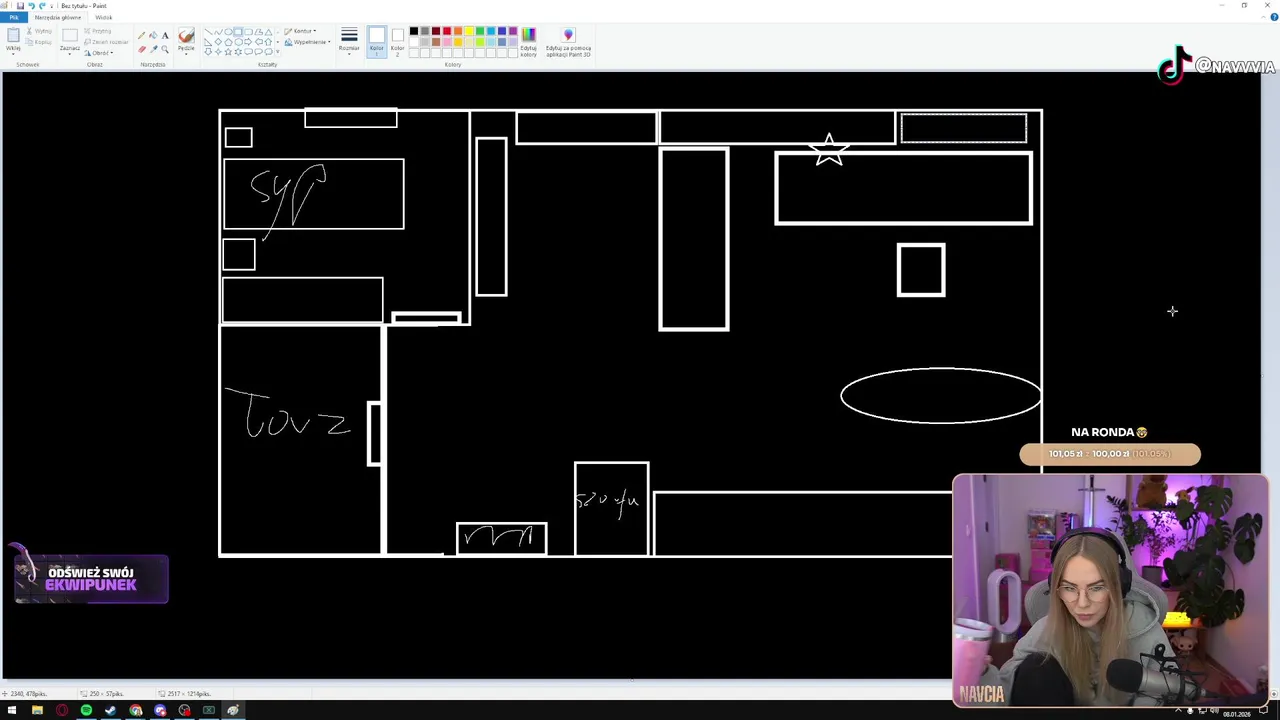Open Edytuj kolory color editor
Screen dimensions: 1280x720
[x=528, y=44]
